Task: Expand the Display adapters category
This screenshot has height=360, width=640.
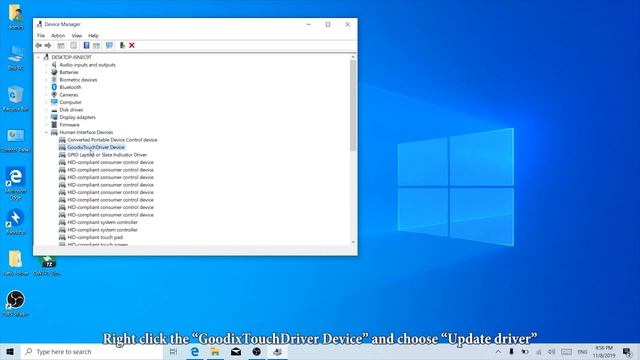Action: click(46, 117)
